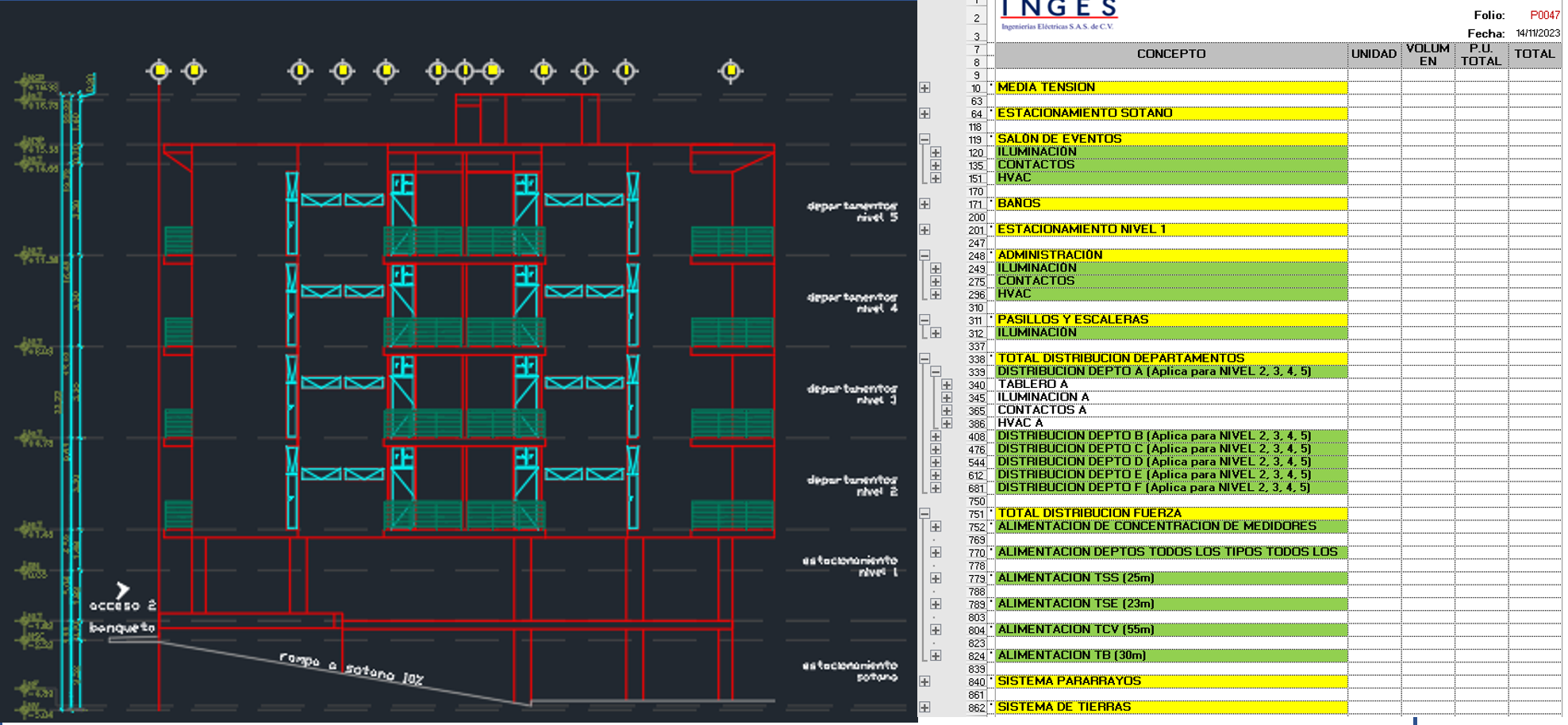Expand the ALIMENTACION TSS (25m) group
This screenshot has height=725, width=1568.
(936, 579)
